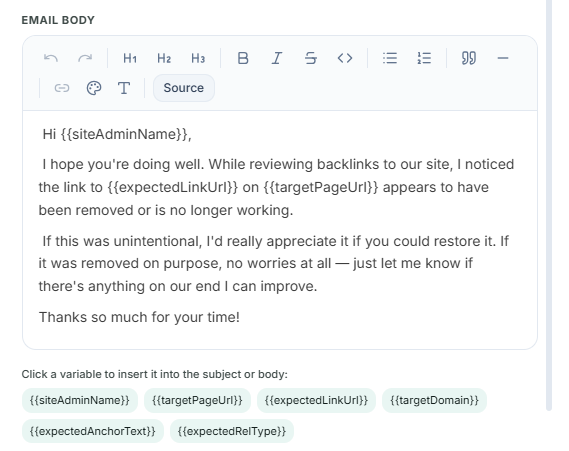Open the text style T tool

124,88
